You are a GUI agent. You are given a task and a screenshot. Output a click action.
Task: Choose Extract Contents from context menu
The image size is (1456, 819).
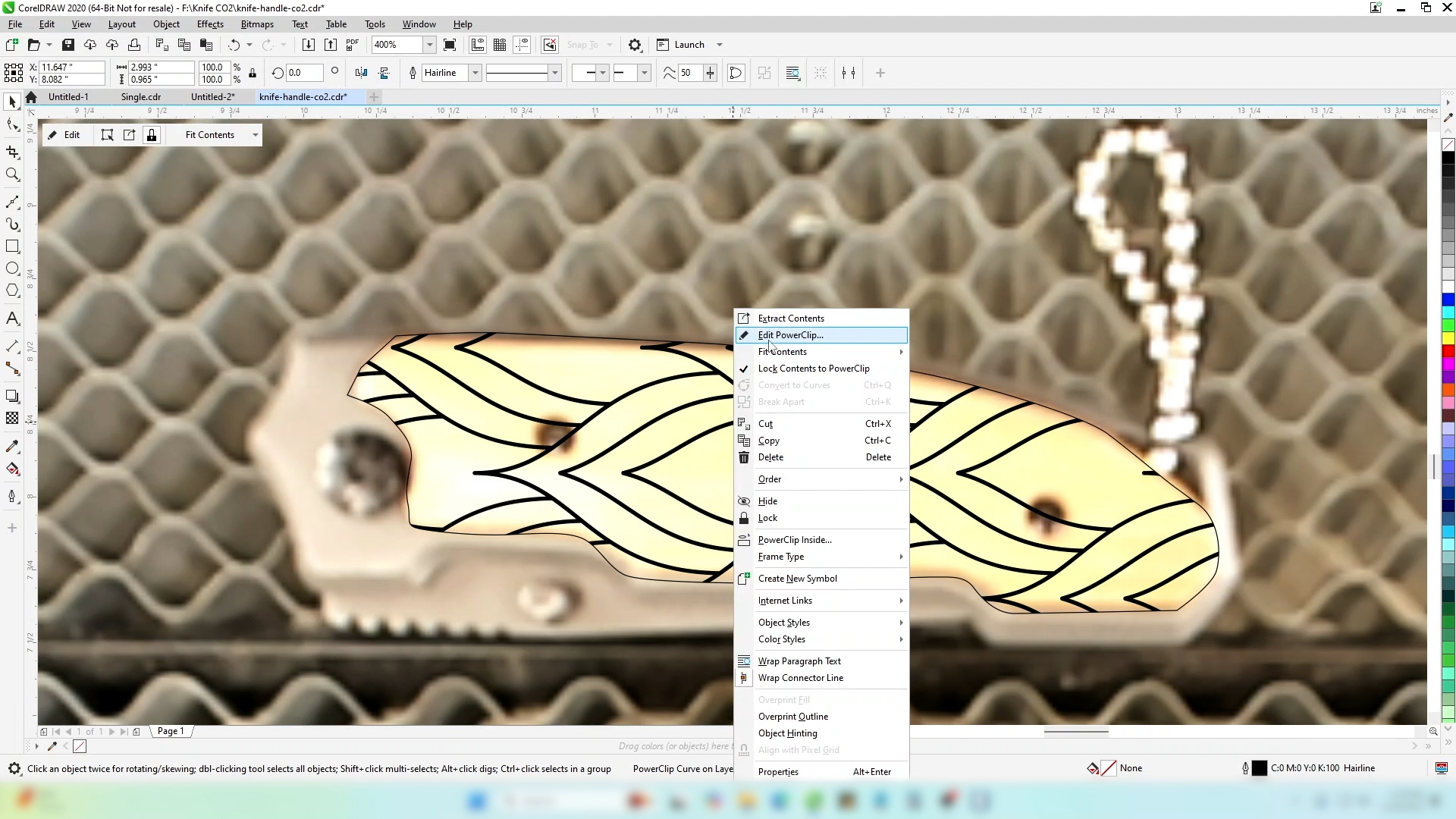coord(790,318)
